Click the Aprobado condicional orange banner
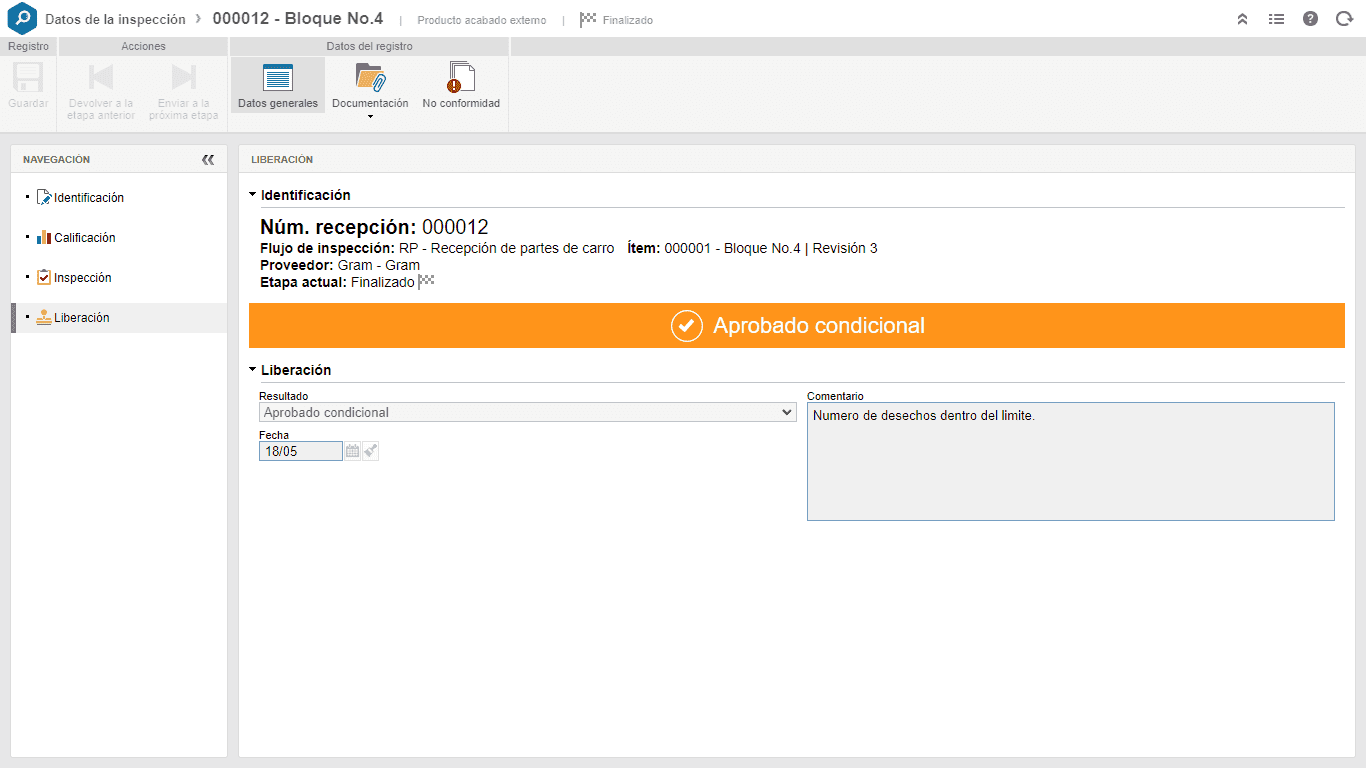 pyautogui.click(x=797, y=326)
